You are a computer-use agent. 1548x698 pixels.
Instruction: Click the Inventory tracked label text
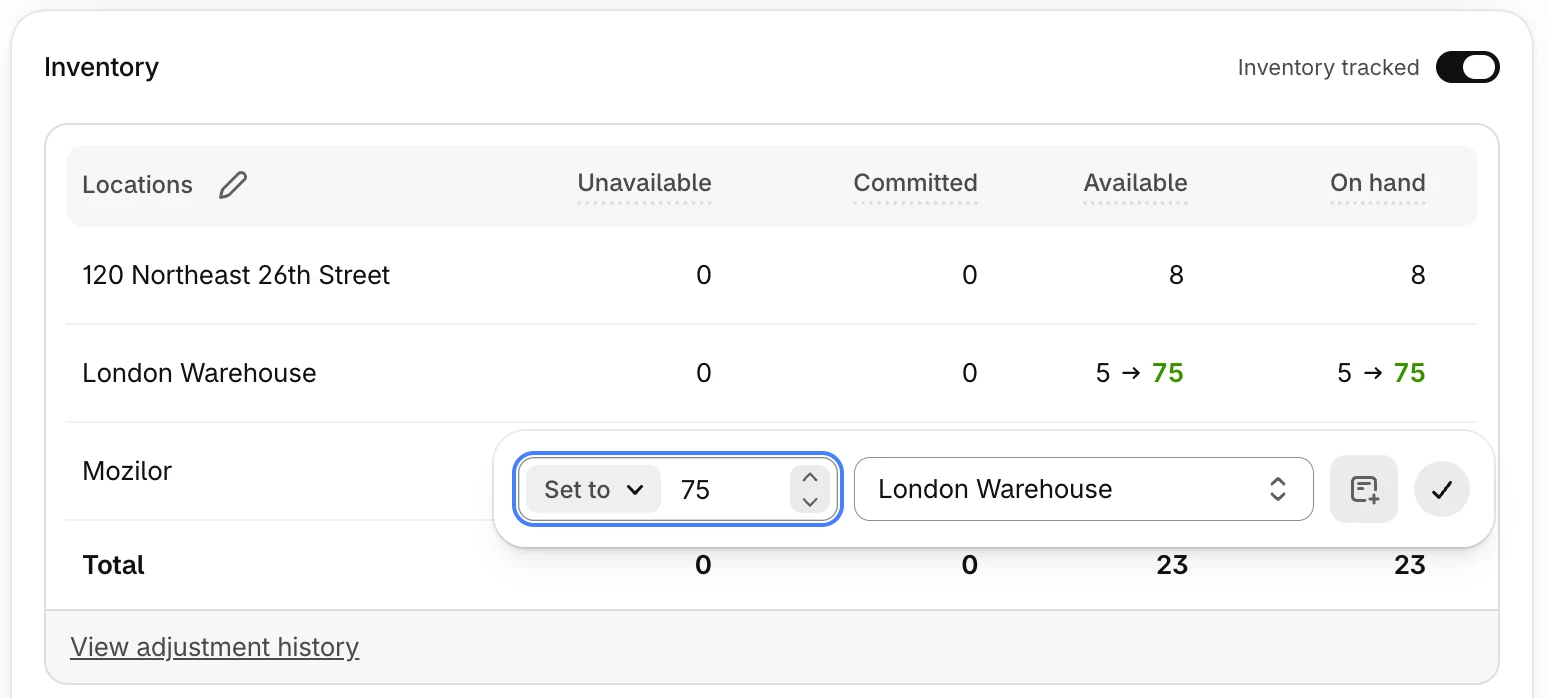pos(1328,67)
